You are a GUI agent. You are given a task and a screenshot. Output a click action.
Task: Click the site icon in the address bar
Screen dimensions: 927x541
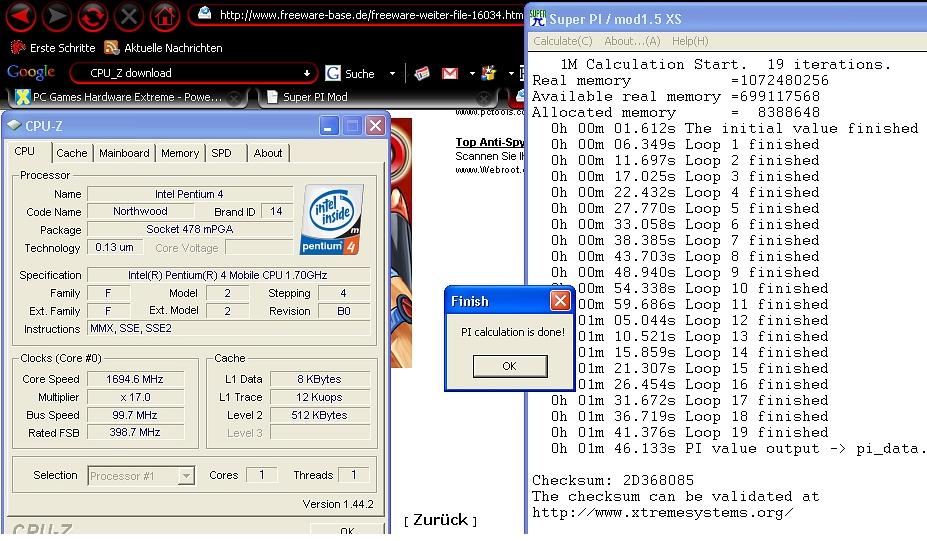[x=205, y=13]
